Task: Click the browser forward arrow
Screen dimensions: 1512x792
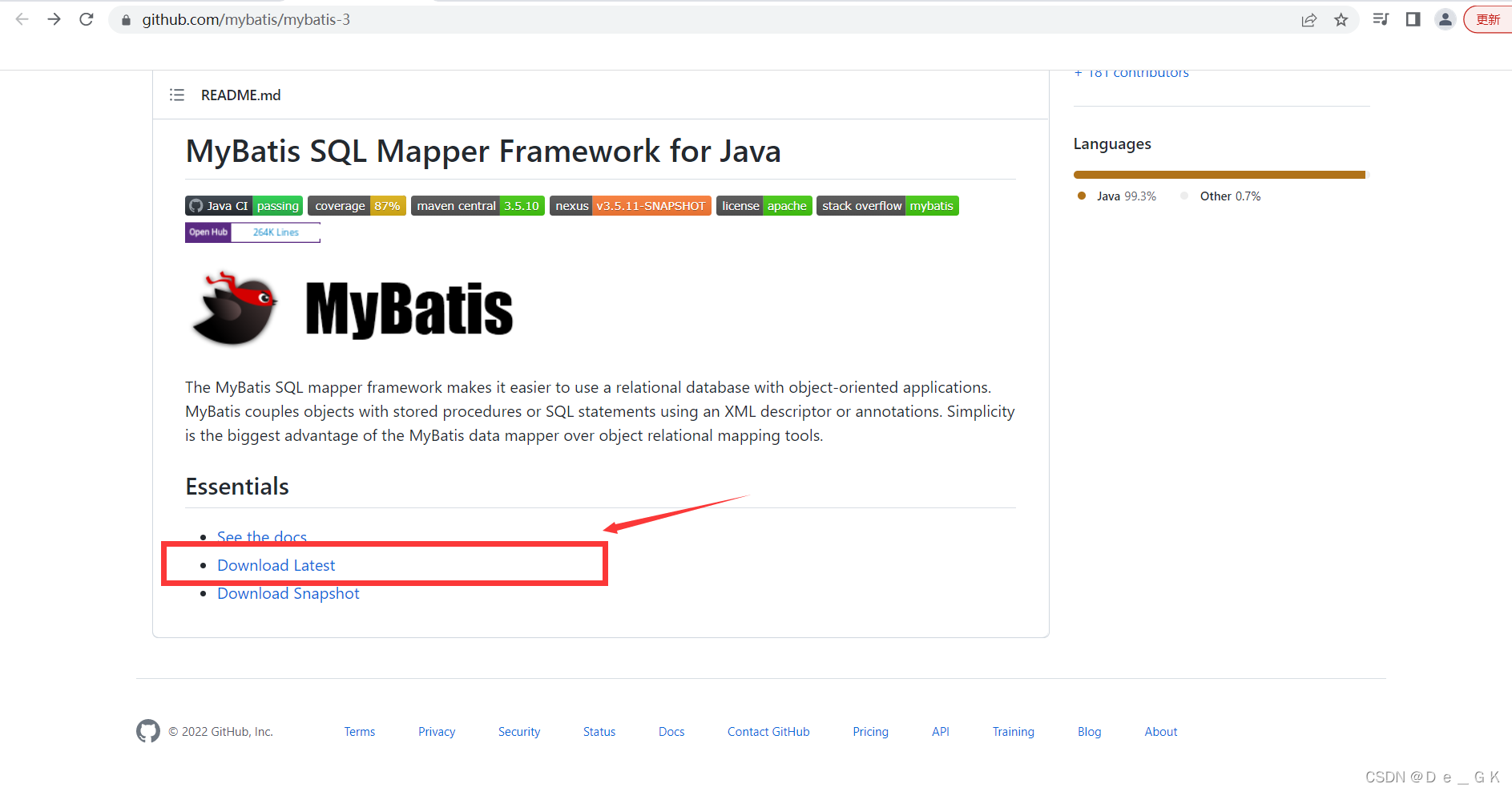Action: [54, 19]
